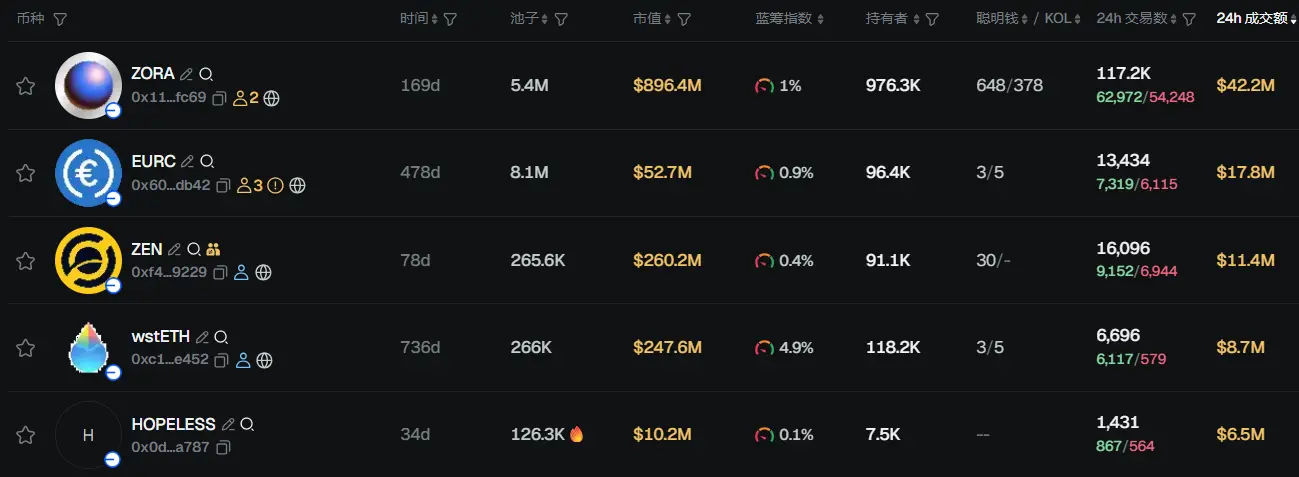Sort the table by 蓝筹指数
Viewport: 1299px width, 477px height.
789,19
